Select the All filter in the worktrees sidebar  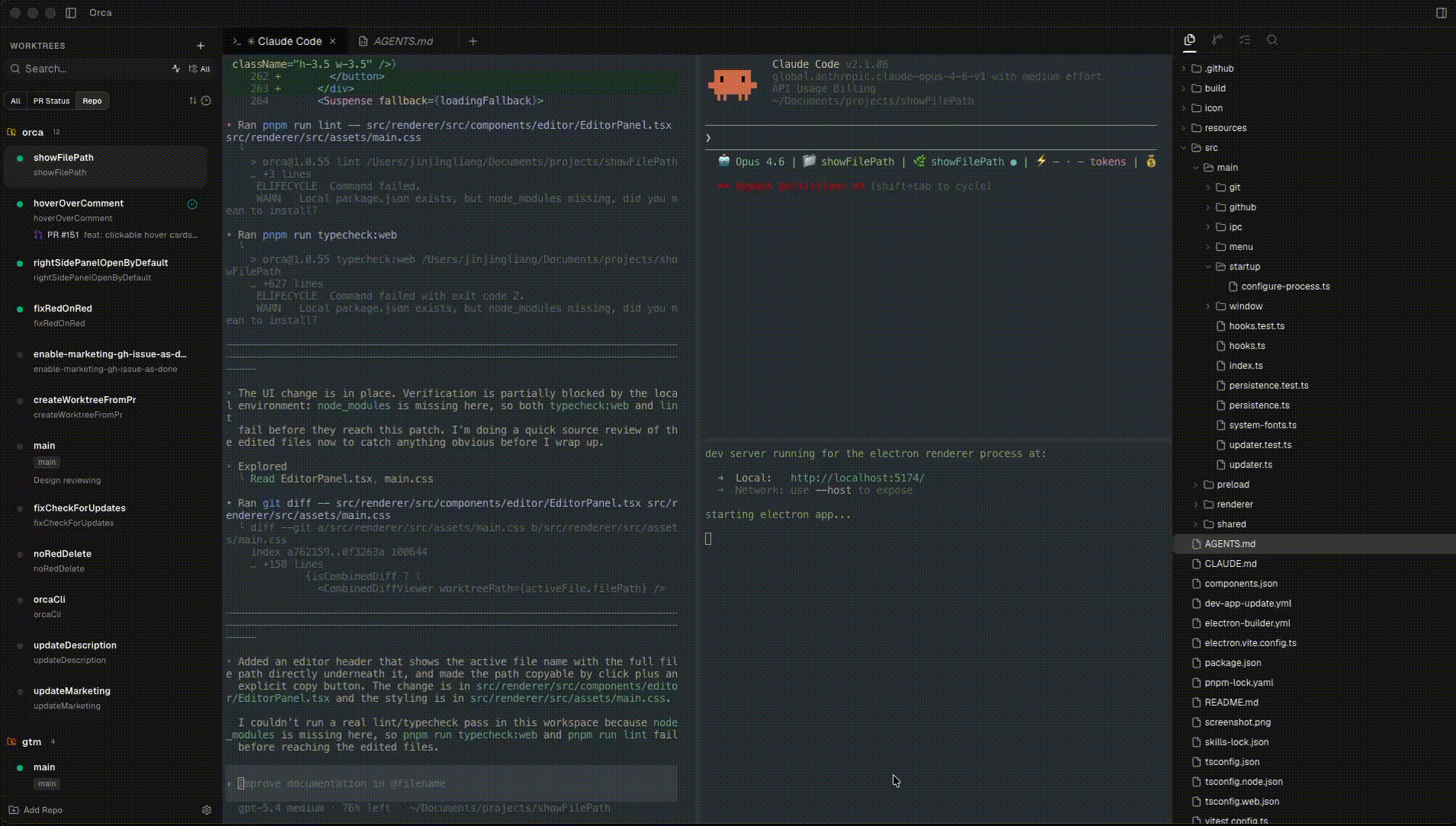point(16,101)
